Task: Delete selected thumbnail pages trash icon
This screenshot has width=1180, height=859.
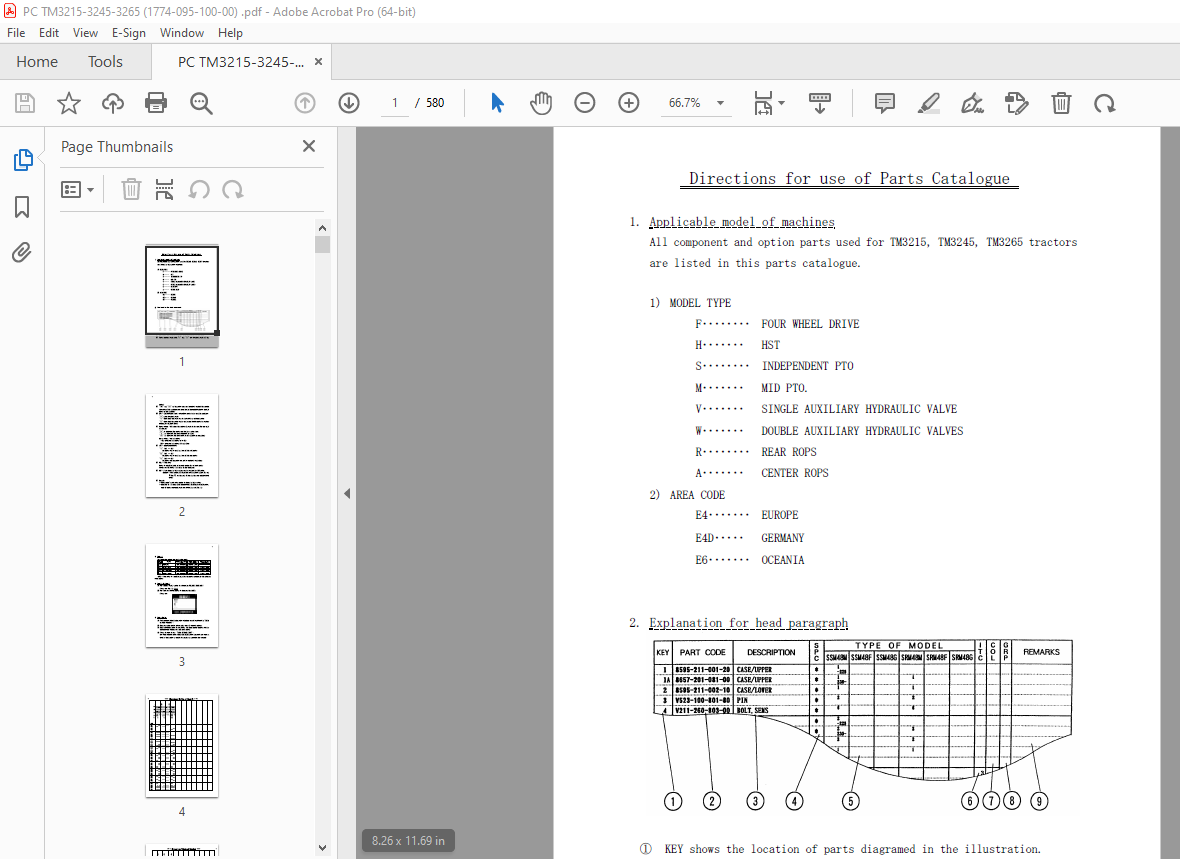Action: coord(131,189)
